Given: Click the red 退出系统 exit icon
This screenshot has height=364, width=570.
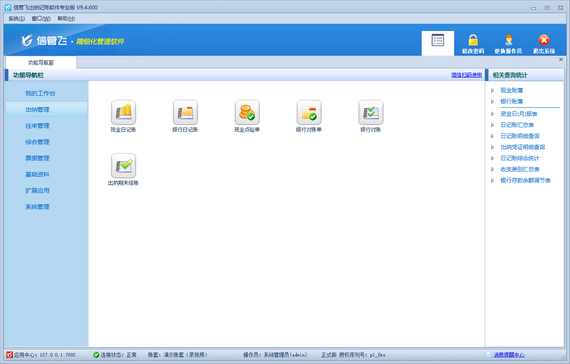Looking at the screenshot, I should [544, 40].
